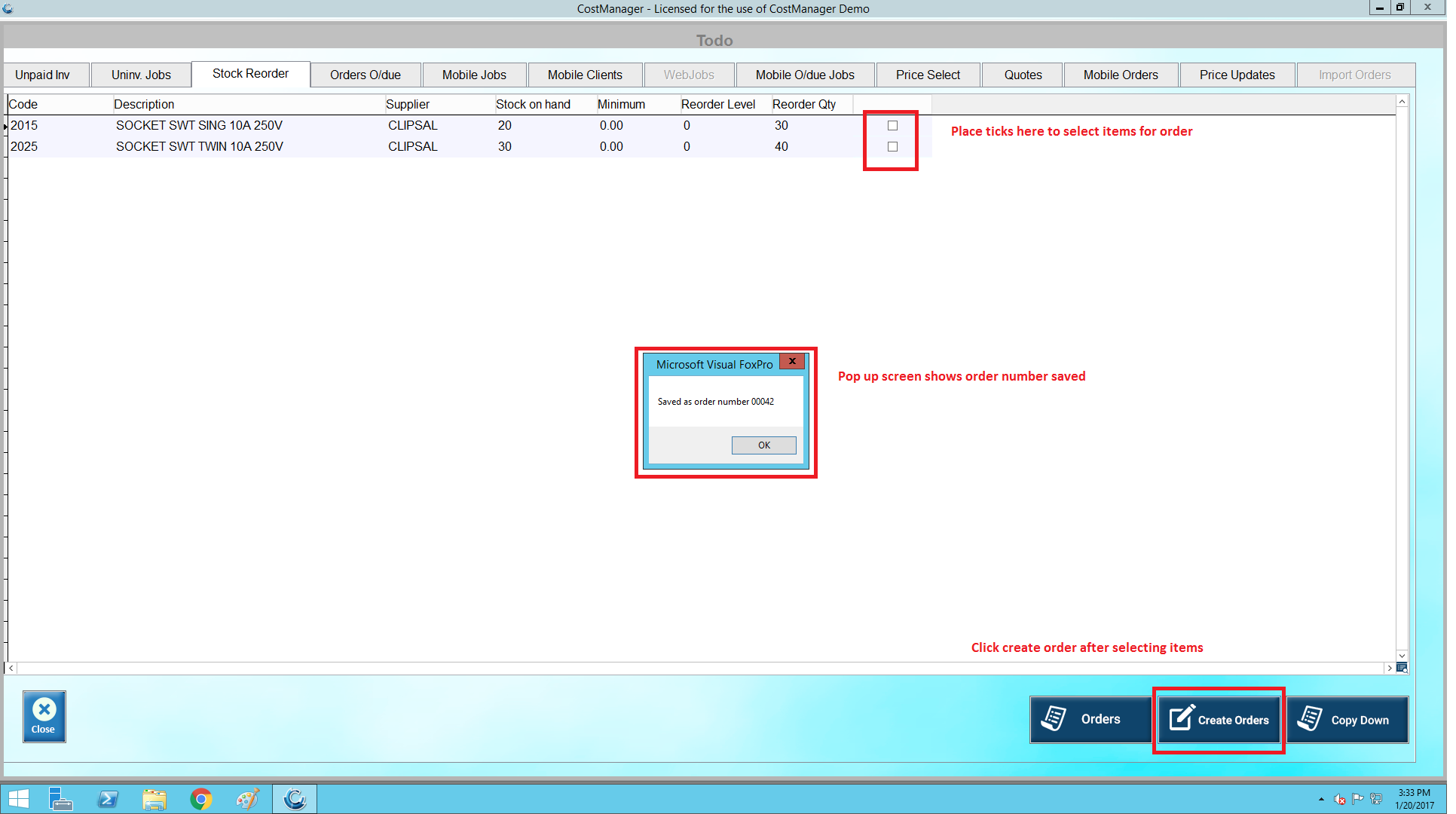Image resolution: width=1456 pixels, height=814 pixels.
Task: Show hidden system tray icons arrow
Action: [1320, 799]
